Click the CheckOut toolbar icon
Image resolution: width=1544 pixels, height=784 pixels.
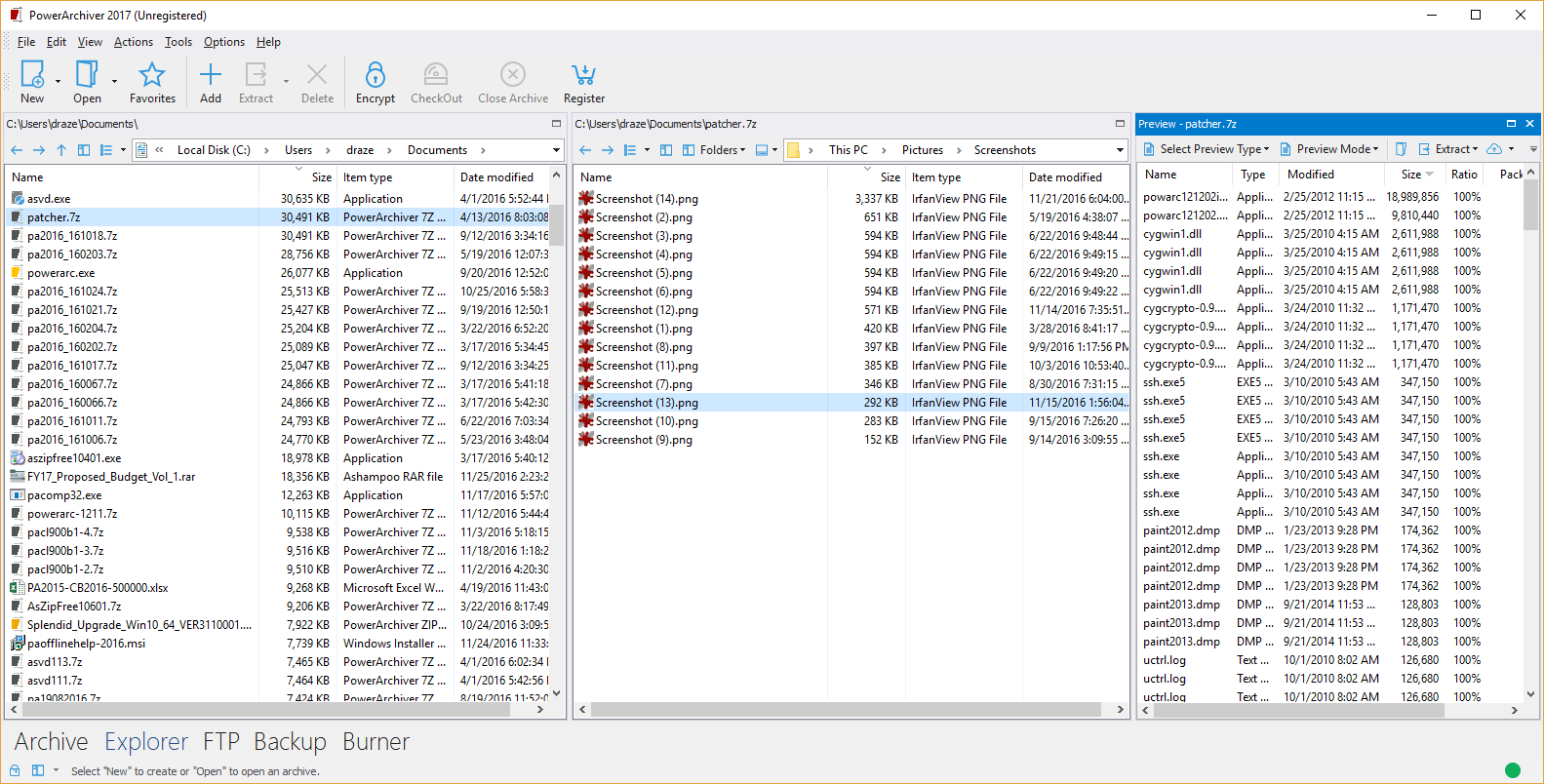tap(436, 75)
